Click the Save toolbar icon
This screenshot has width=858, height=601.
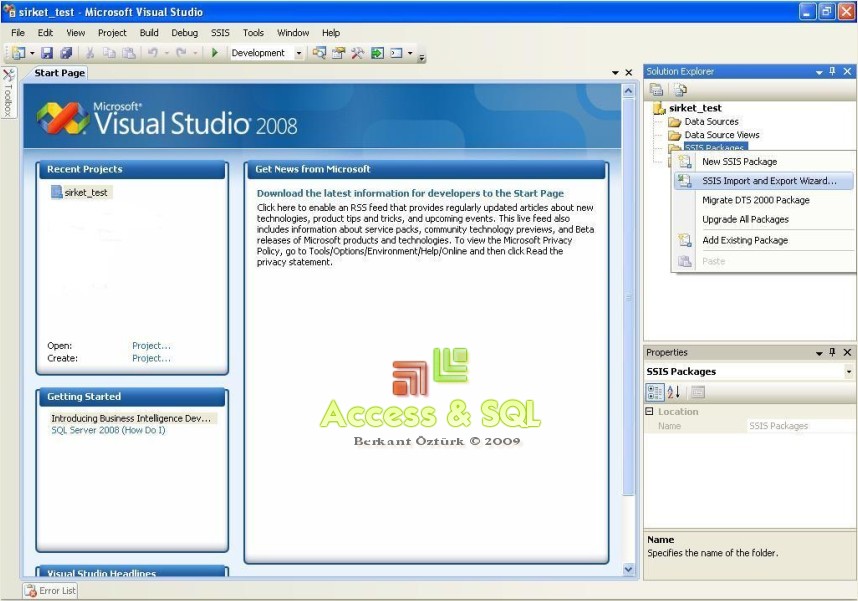pos(47,53)
